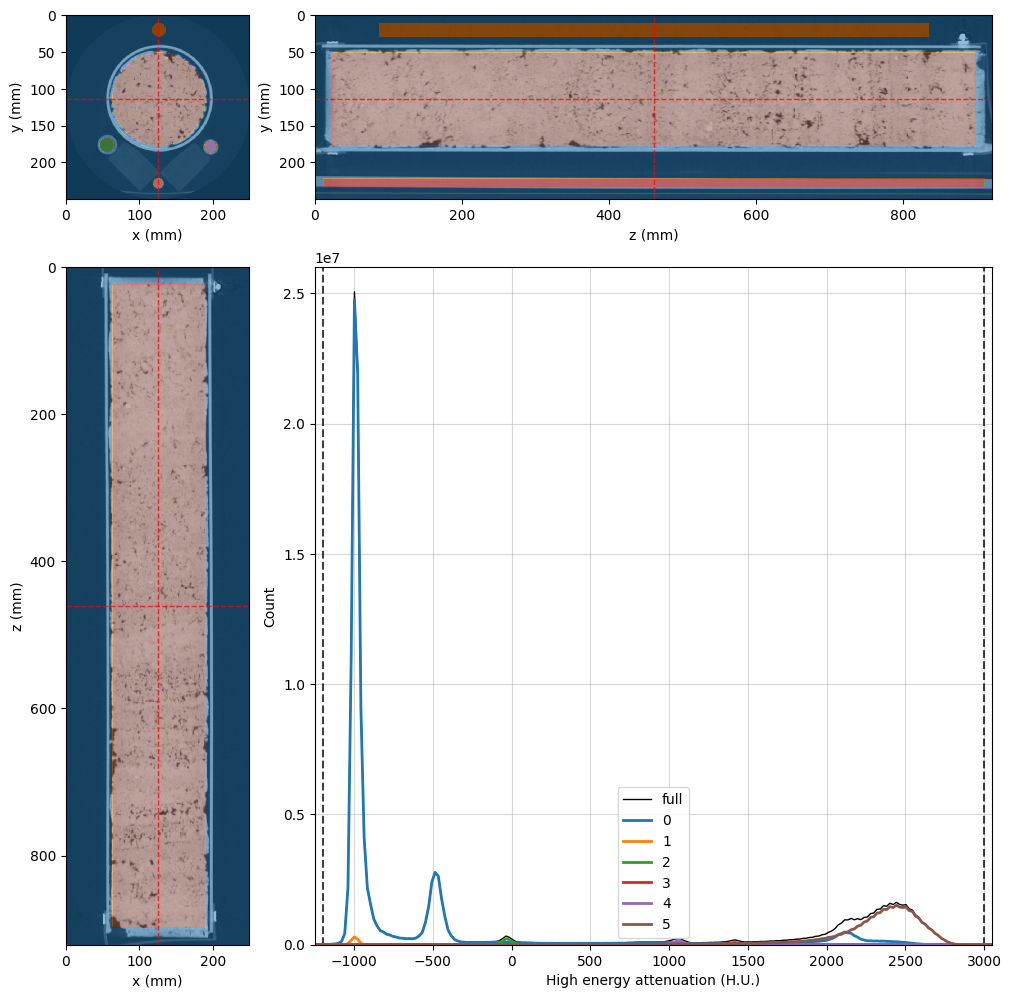Click the green circle marker in the cross-section
Image resolution: width=1011 pixels, height=998 pixels.
107,144
